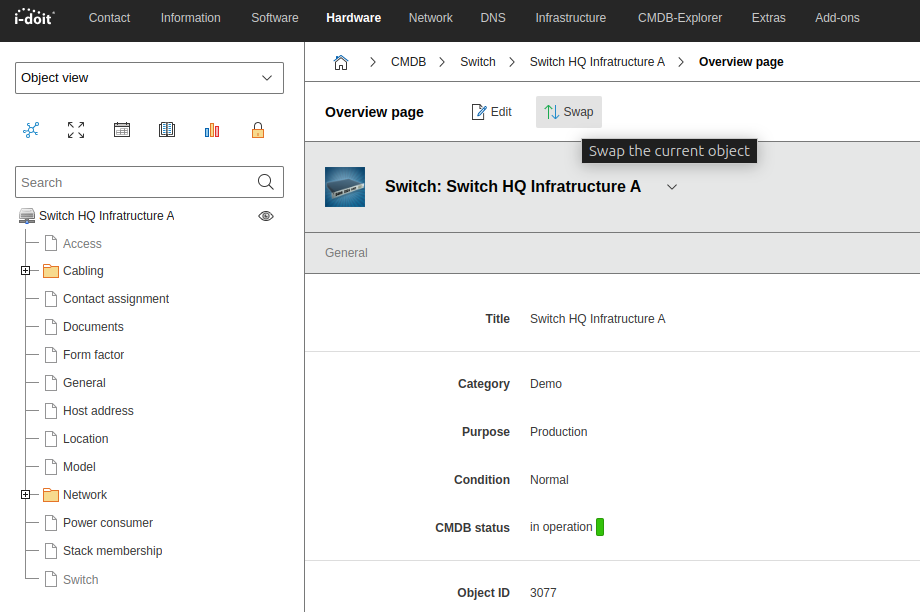Open the bar chart icon in sidebar
The image size is (920, 612).
(x=212, y=130)
